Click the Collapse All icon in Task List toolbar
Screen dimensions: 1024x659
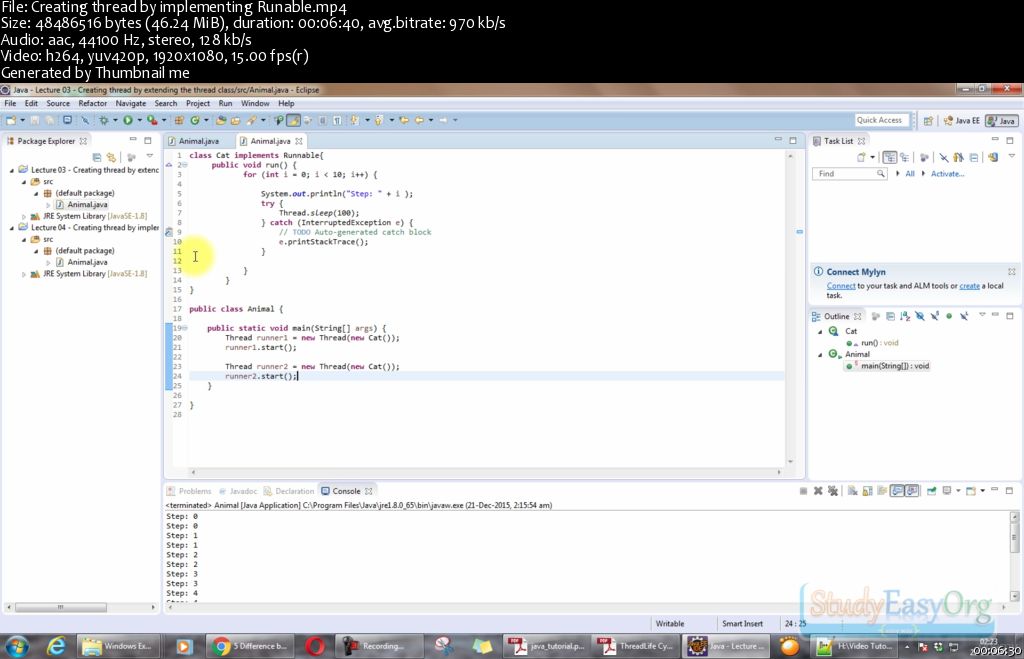click(x=974, y=157)
